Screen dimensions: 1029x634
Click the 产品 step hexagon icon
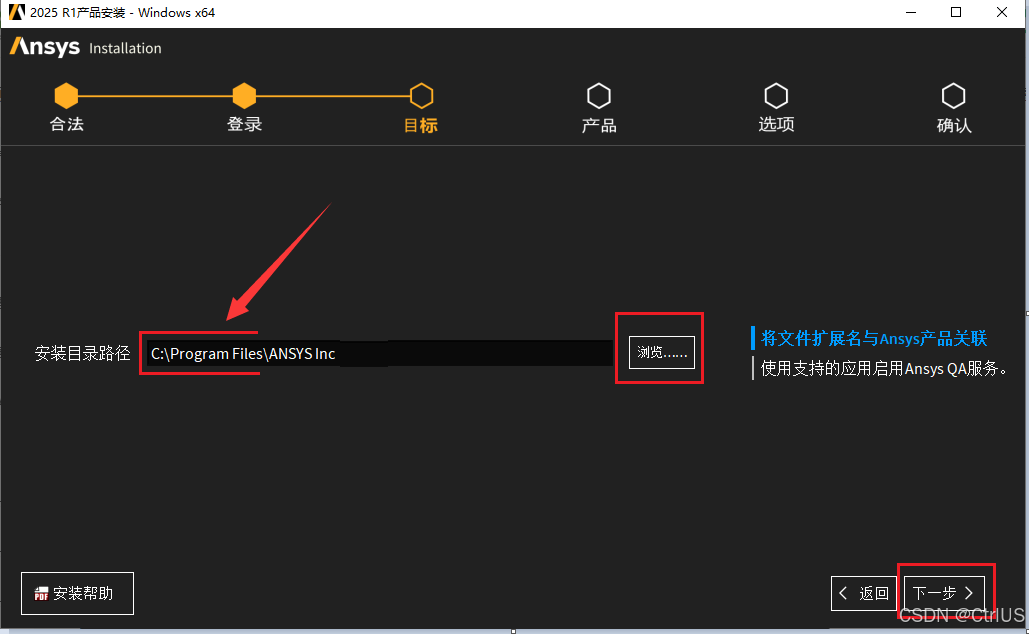point(598,96)
